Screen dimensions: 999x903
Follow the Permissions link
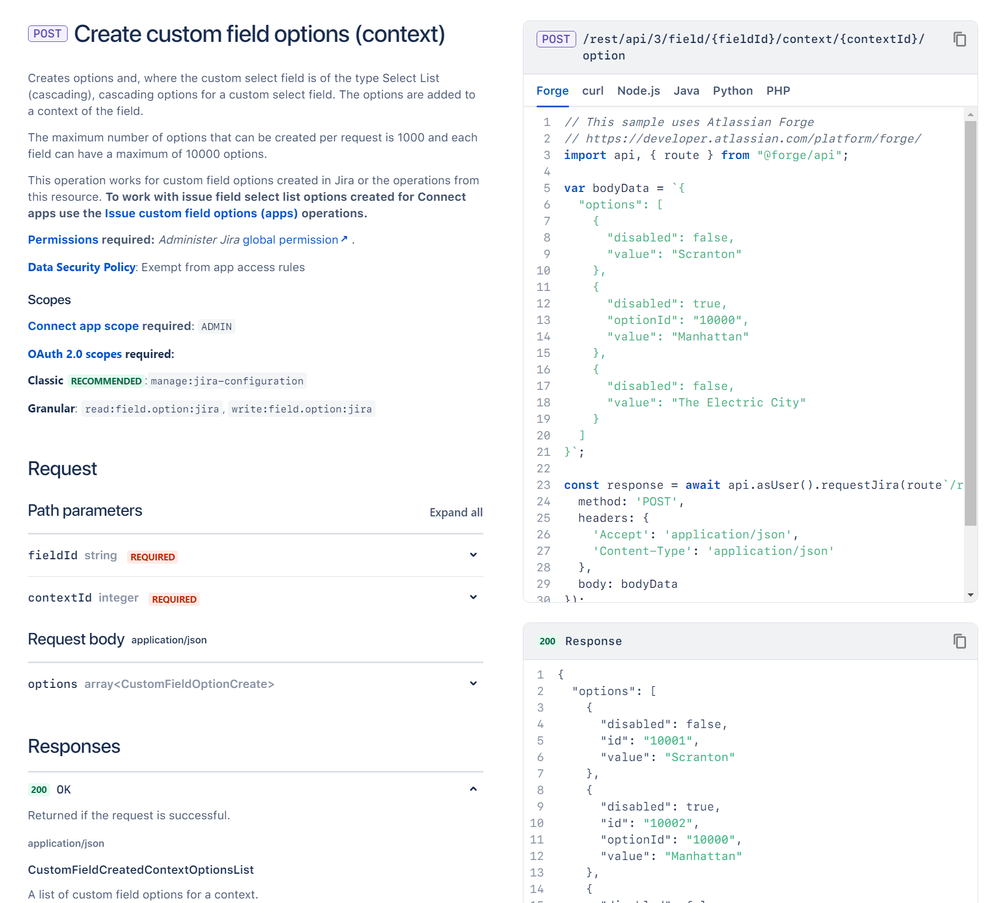coord(63,240)
